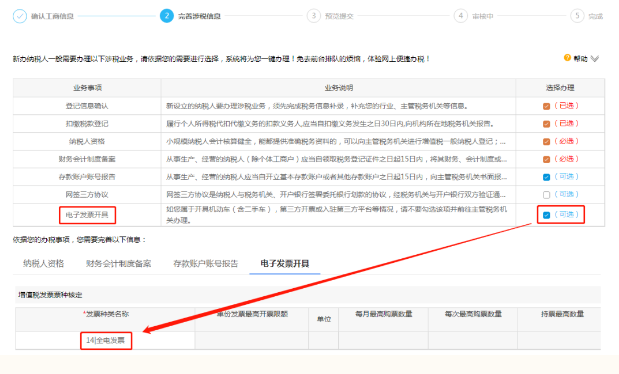Click the 业务事项 column header
Viewport: 619px width, 374px height.
coord(87,88)
